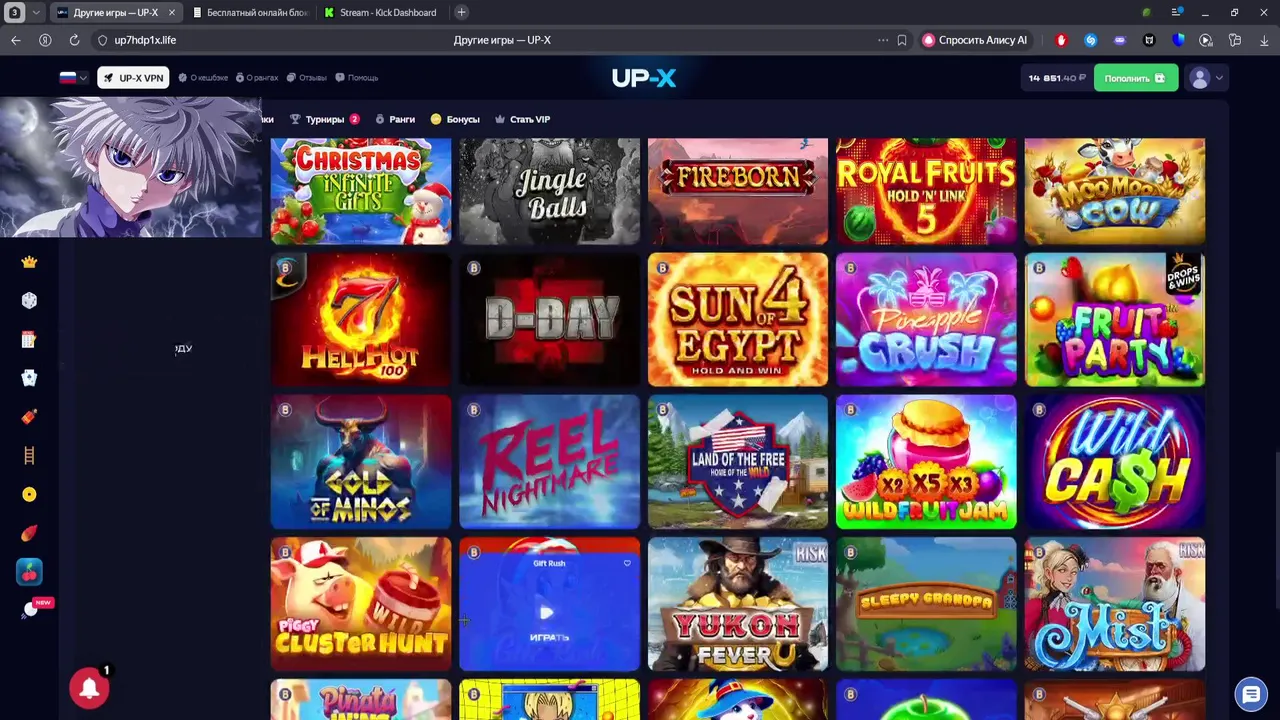Open the browser menu lines icon

[1177, 12]
